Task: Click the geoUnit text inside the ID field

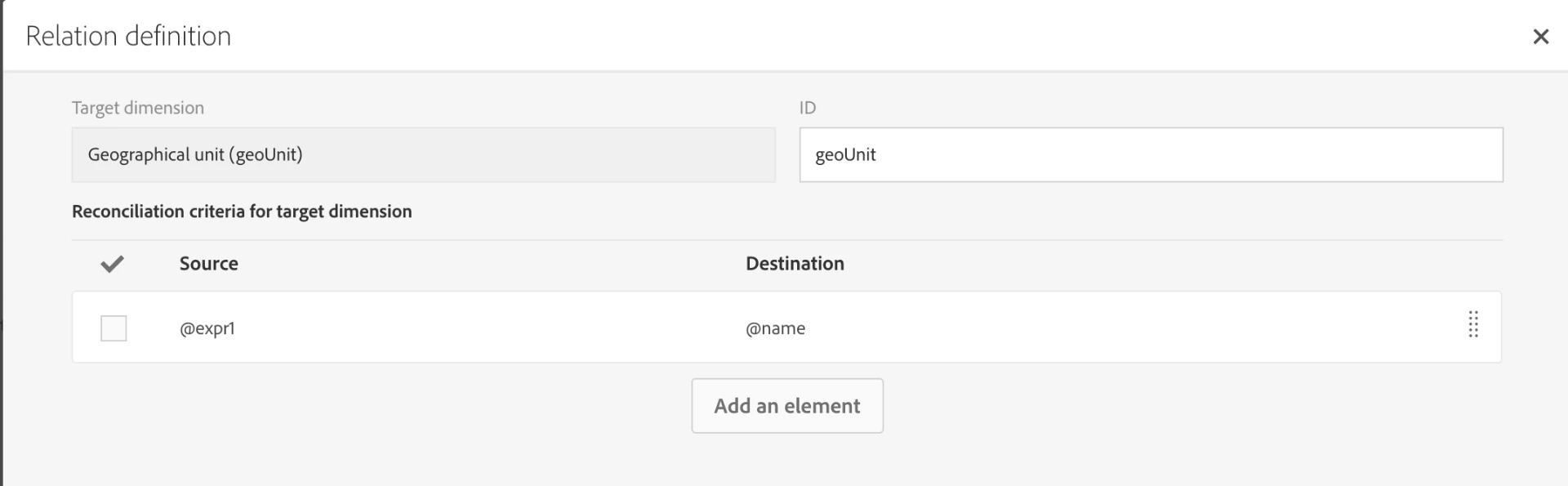Action: [x=845, y=154]
